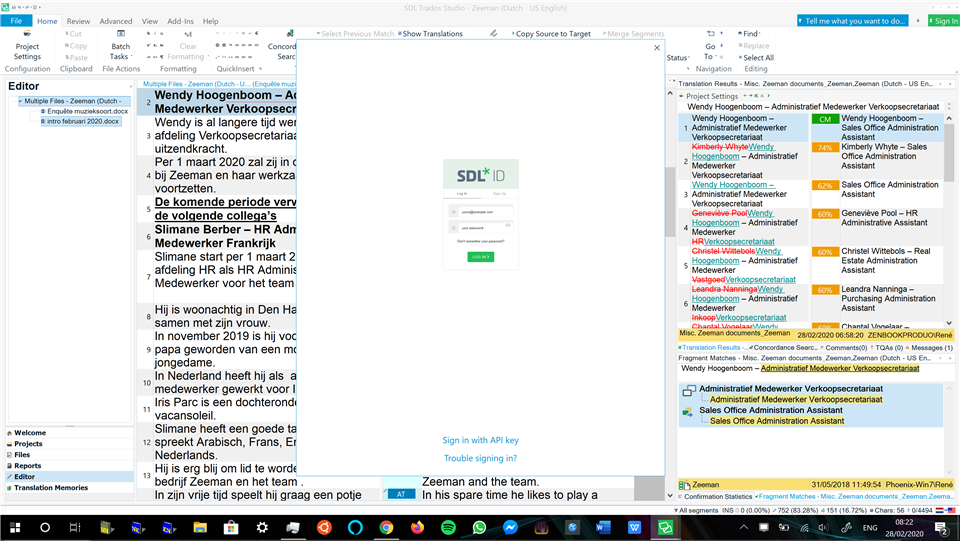
Task: Open the Windows notification center
Action: [x=942, y=528]
